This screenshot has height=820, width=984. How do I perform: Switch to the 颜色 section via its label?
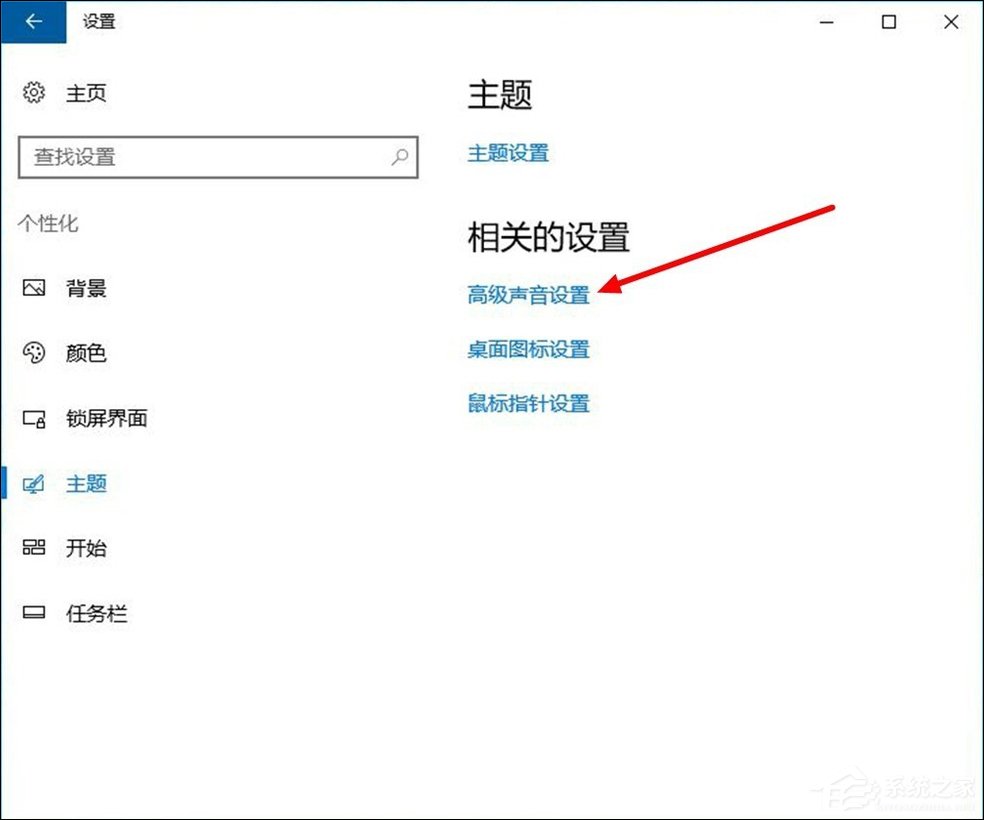(85, 353)
